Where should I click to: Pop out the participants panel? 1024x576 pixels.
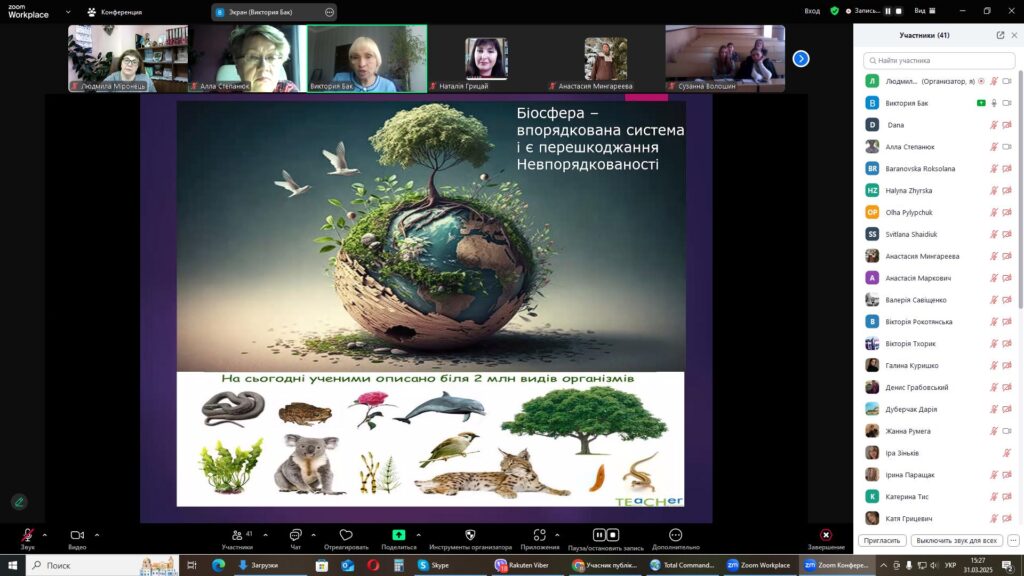point(1000,35)
